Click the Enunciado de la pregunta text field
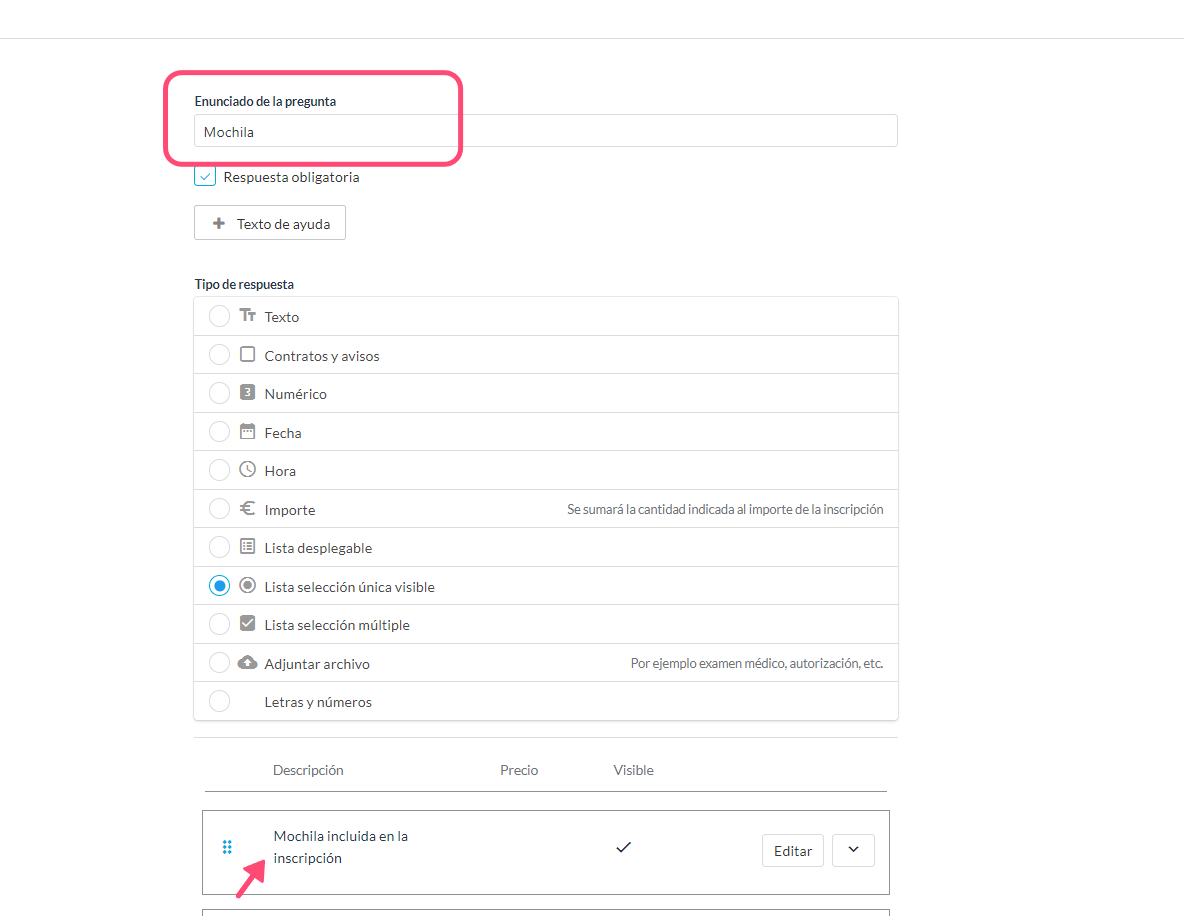Screen dimensions: 1184x916 click(546, 132)
